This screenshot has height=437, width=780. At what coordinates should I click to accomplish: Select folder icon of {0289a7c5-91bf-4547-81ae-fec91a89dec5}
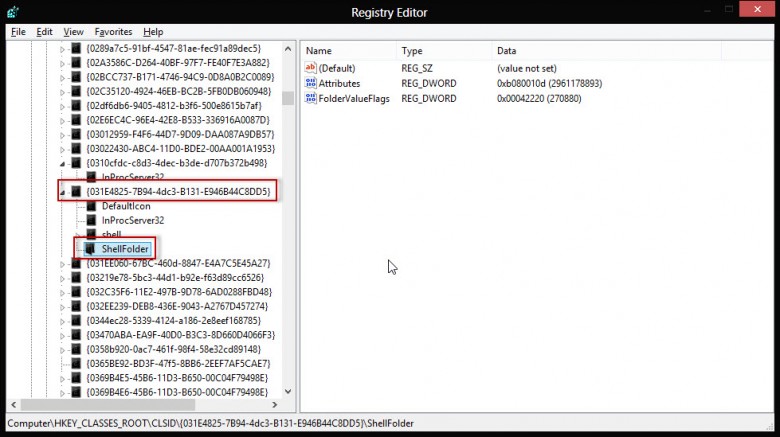click(x=76, y=48)
